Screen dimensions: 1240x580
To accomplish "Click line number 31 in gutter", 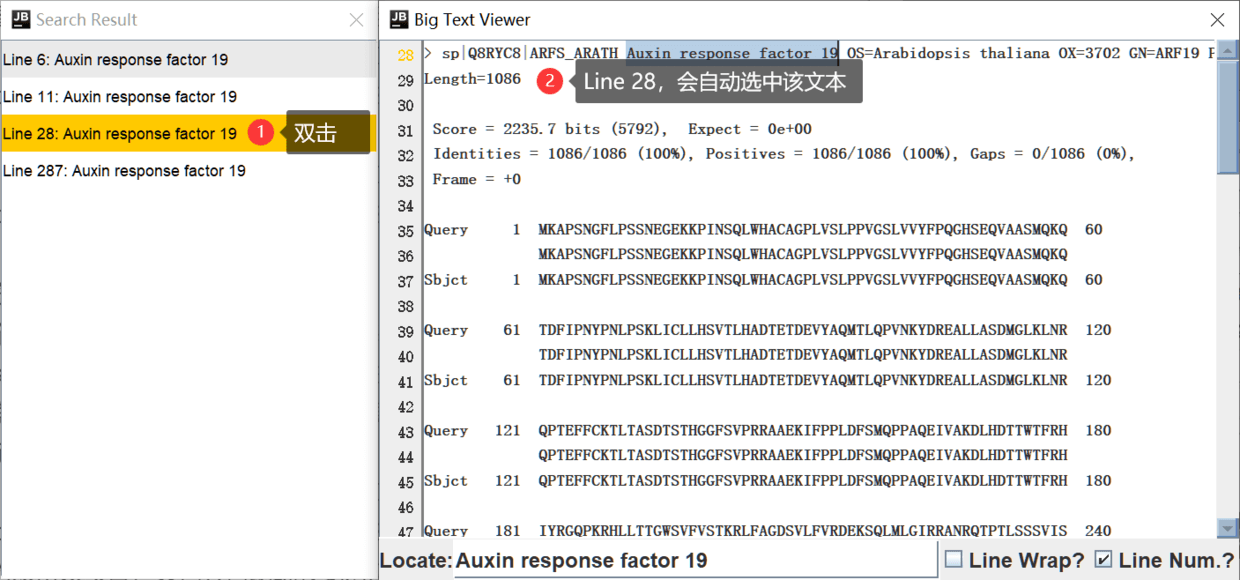I will (405, 131).
